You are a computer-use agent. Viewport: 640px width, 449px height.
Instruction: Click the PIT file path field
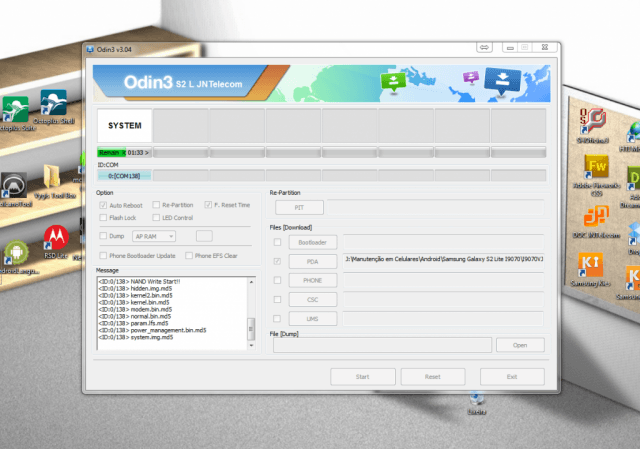(x=436, y=207)
